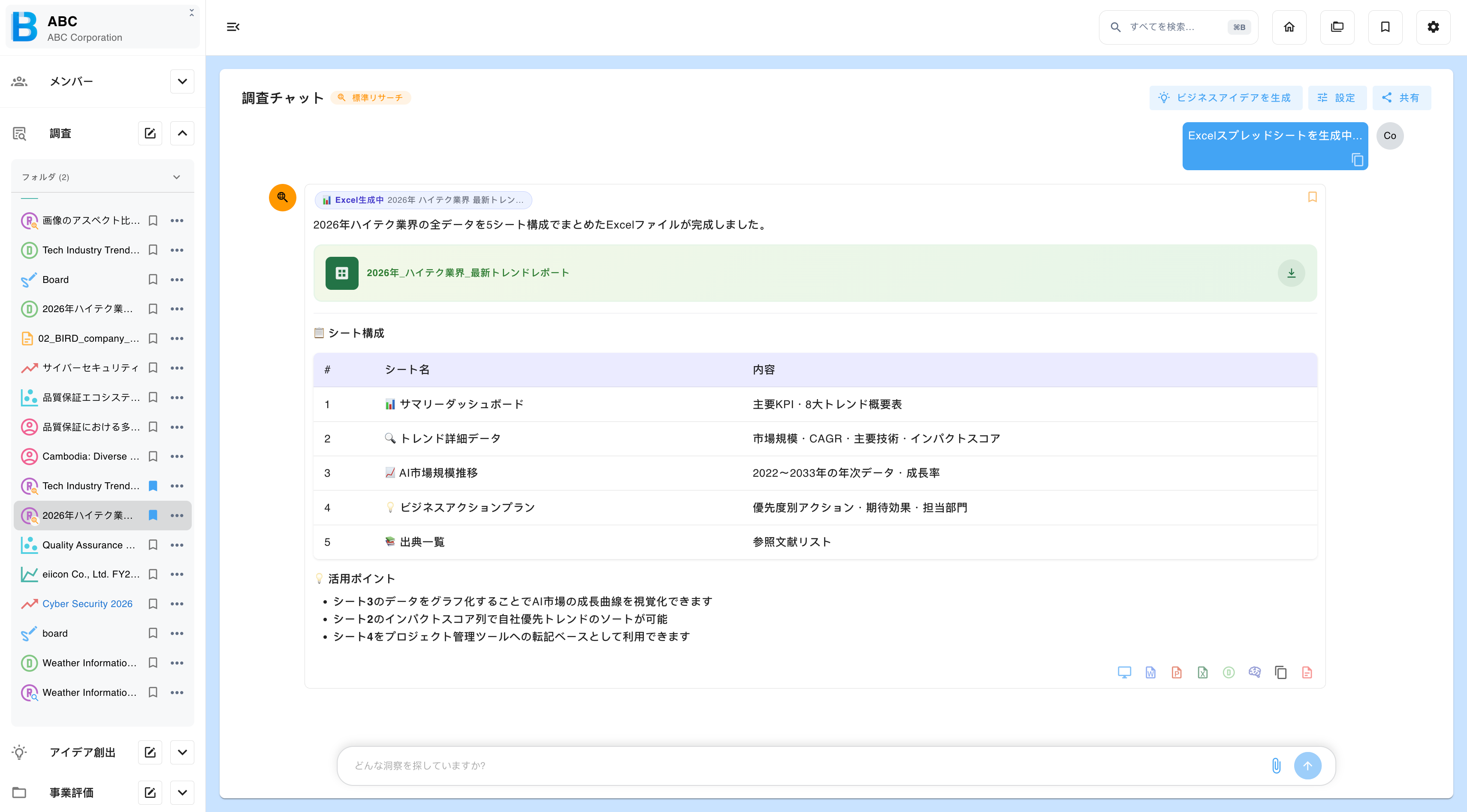Open the Cambodia: Diverse research item
The width and height of the screenshot is (1467, 812).
[x=91, y=456]
